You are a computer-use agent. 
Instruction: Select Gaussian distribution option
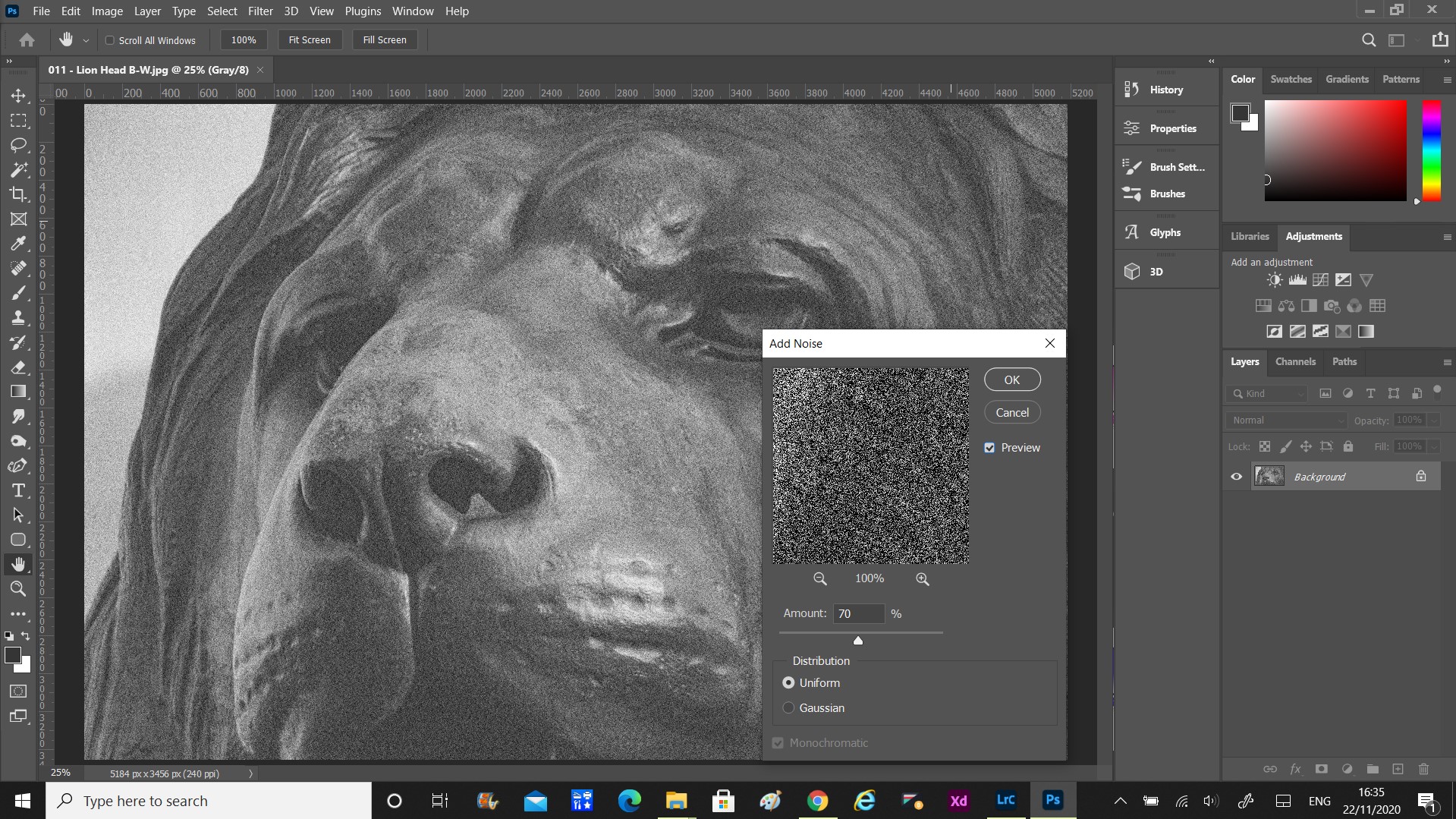point(789,707)
